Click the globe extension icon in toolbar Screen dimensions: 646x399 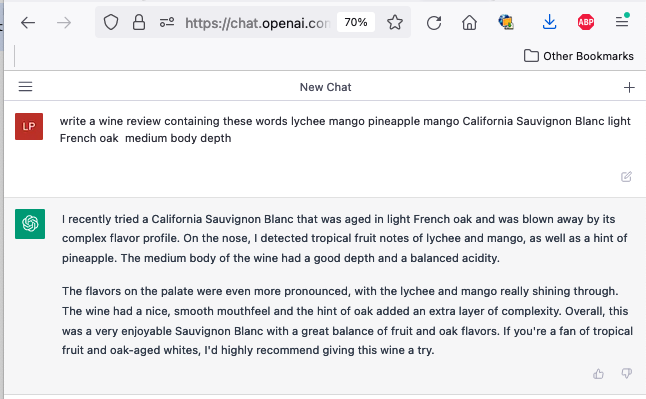point(506,22)
